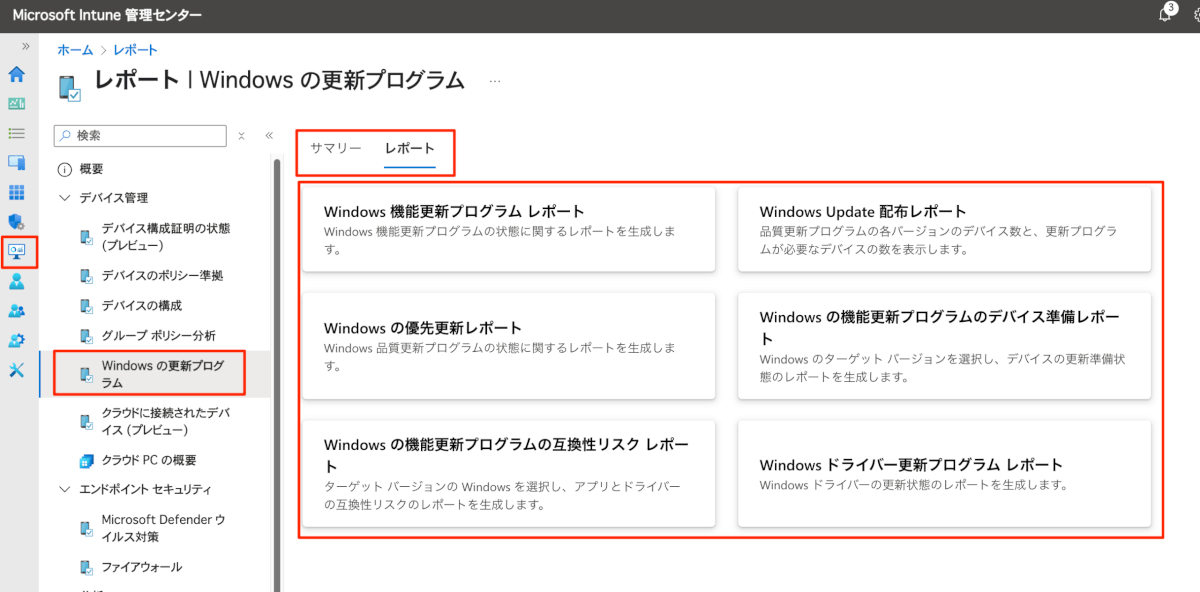Image resolution: width=1200 pixels, height=592 pixels.
Task: Switch to the レポート tab
Action: [410, 148]
